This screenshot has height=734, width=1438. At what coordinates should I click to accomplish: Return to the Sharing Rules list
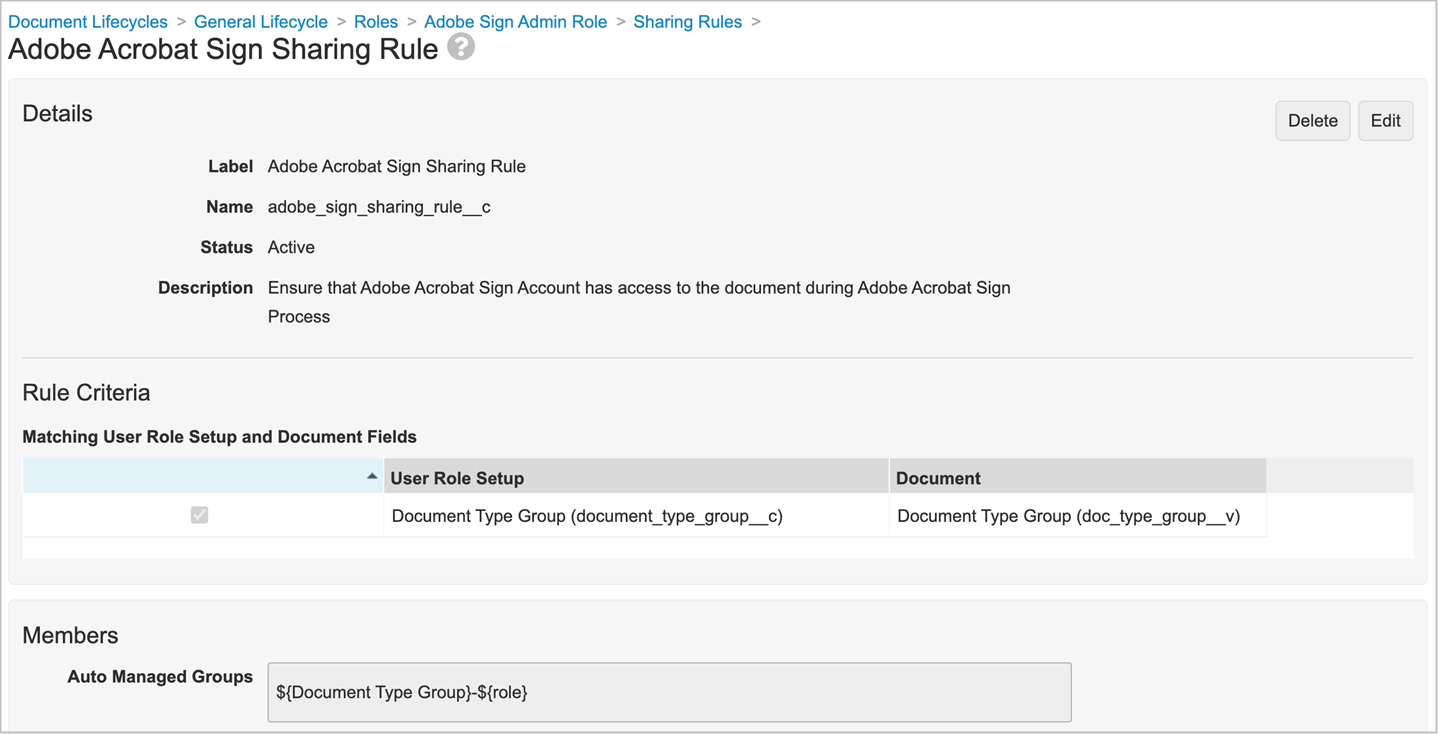click(687, 21)
